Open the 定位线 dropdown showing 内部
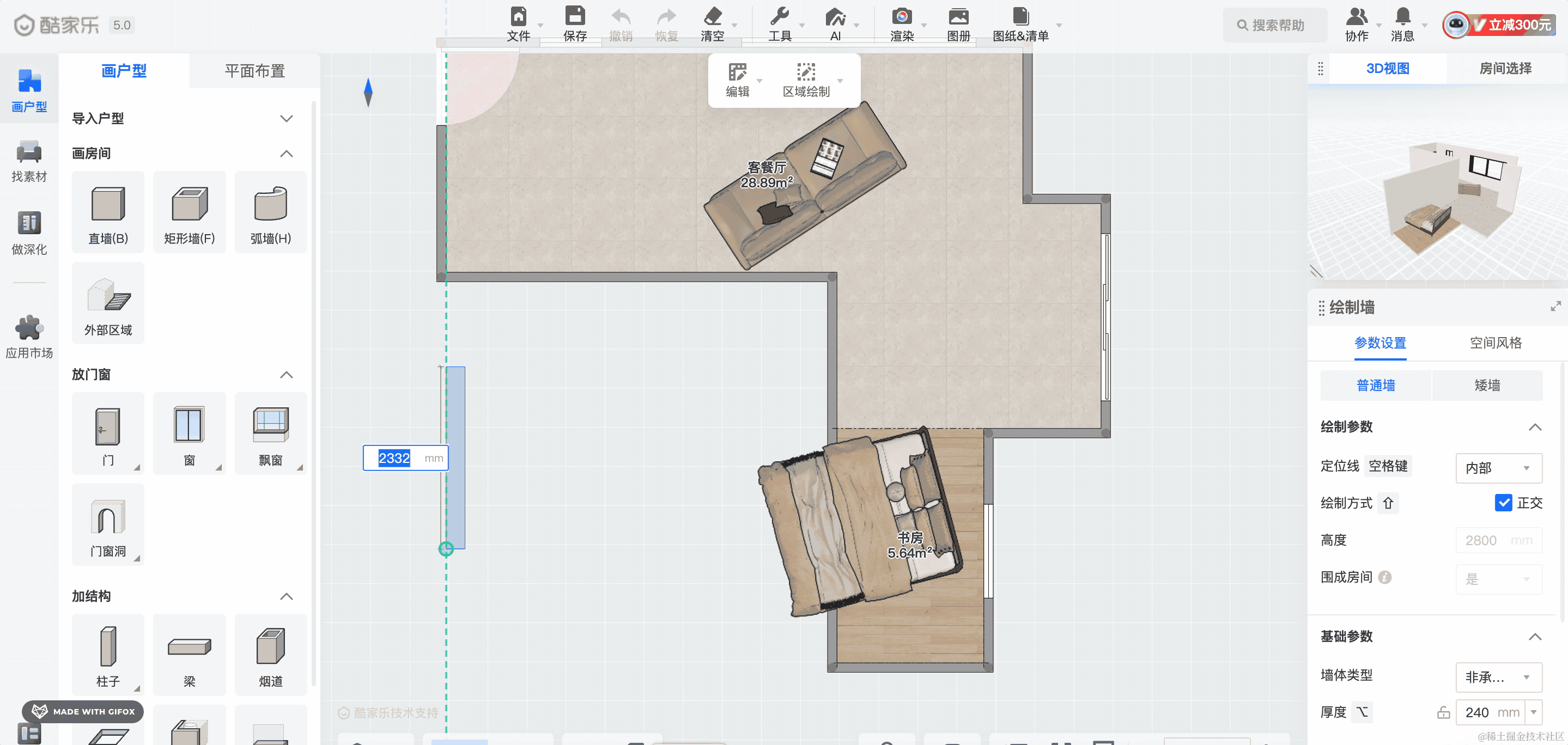Image resolution: width=1568 pixels, height=745 pixels. click(1499, 467)
